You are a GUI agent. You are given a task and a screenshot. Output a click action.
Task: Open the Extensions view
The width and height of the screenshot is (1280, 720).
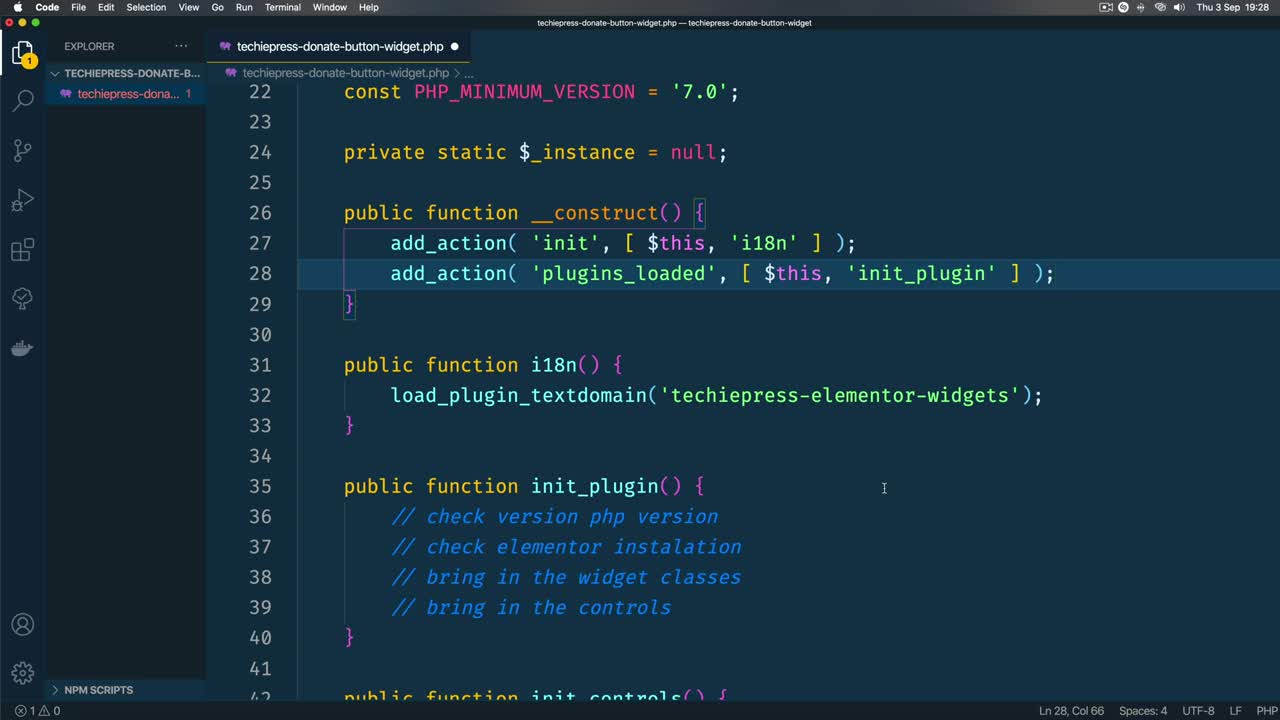click(x=22, y=250)
